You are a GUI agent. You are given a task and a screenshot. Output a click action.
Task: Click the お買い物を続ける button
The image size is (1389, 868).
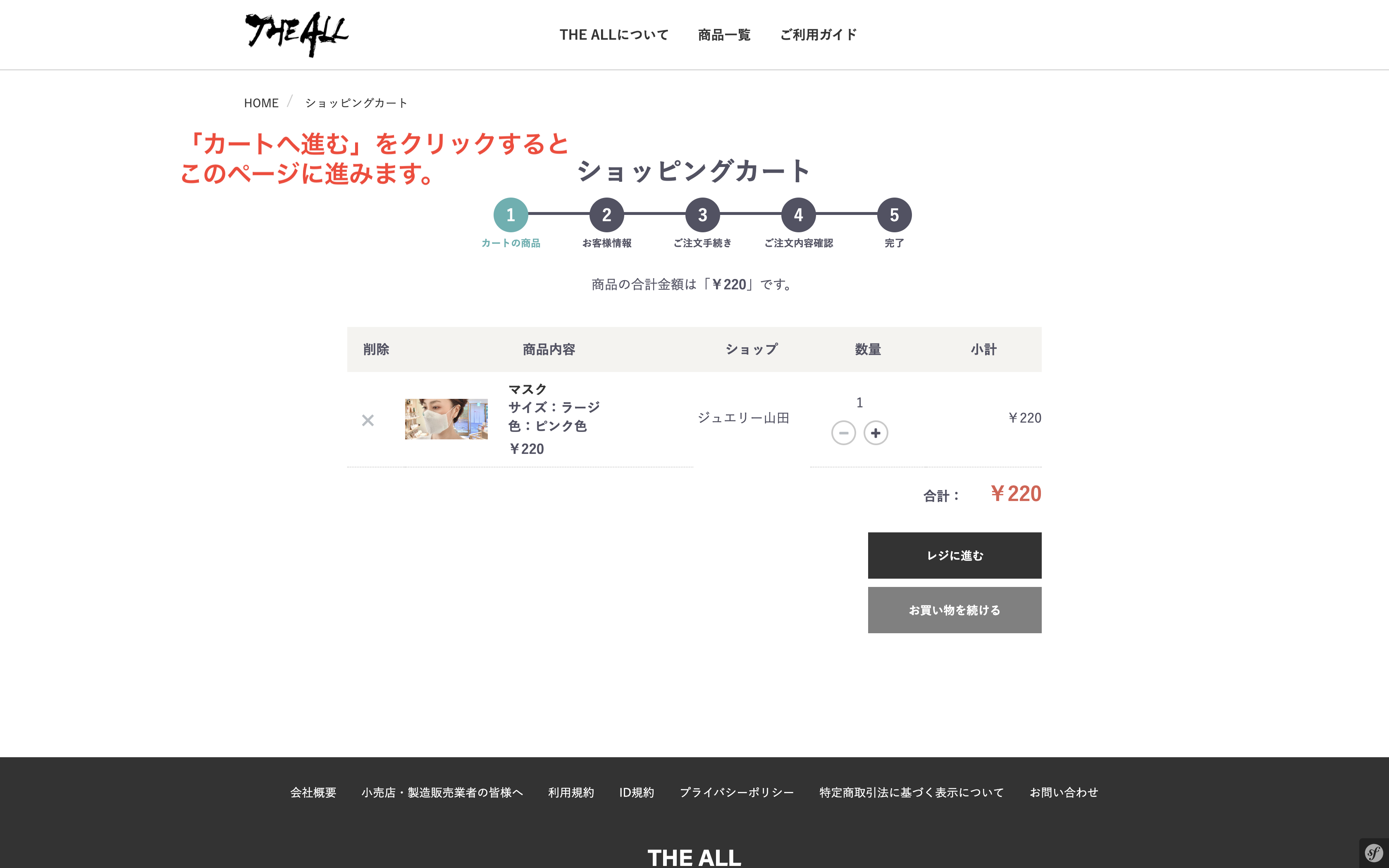point(955,610)
